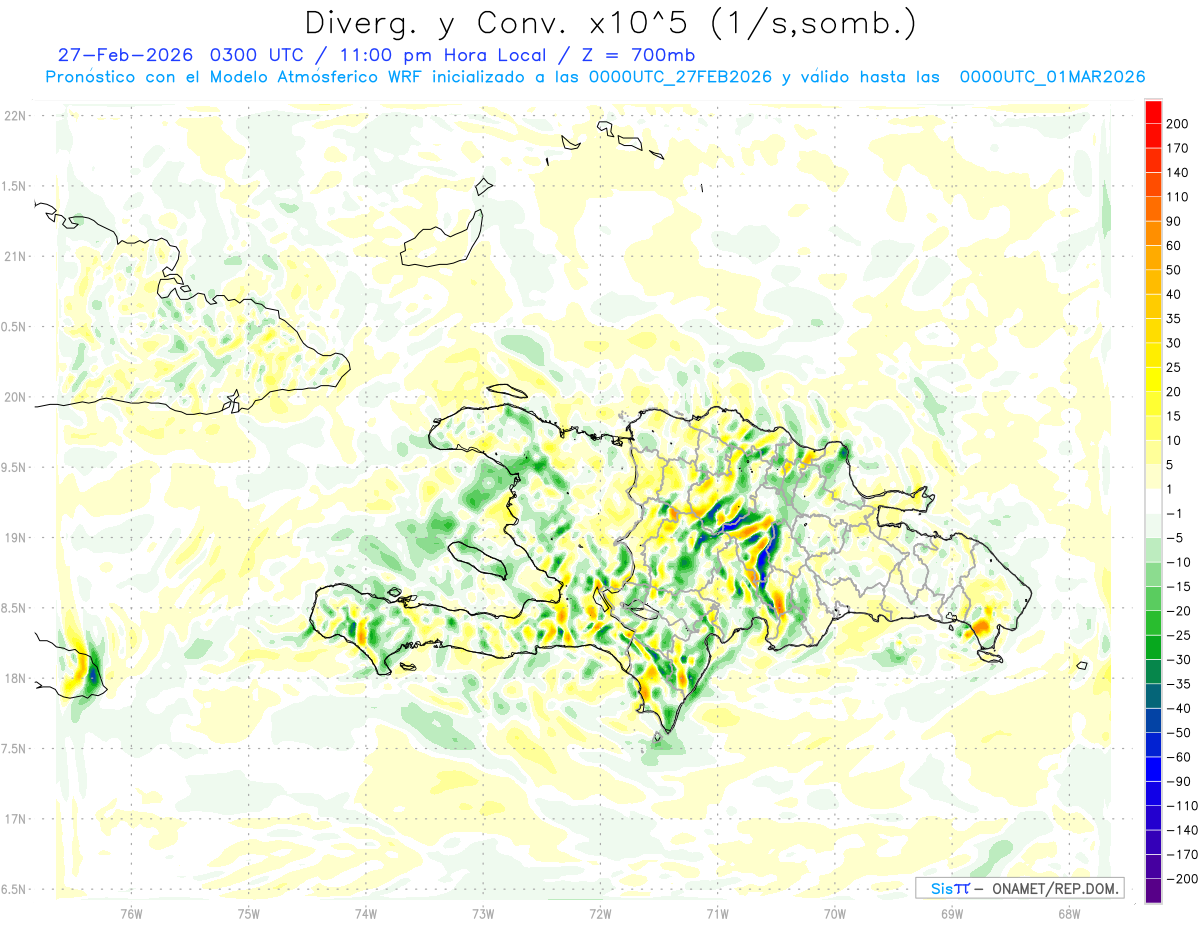
Task: Click the colorbar label -35
Action: click(1178, 684)
